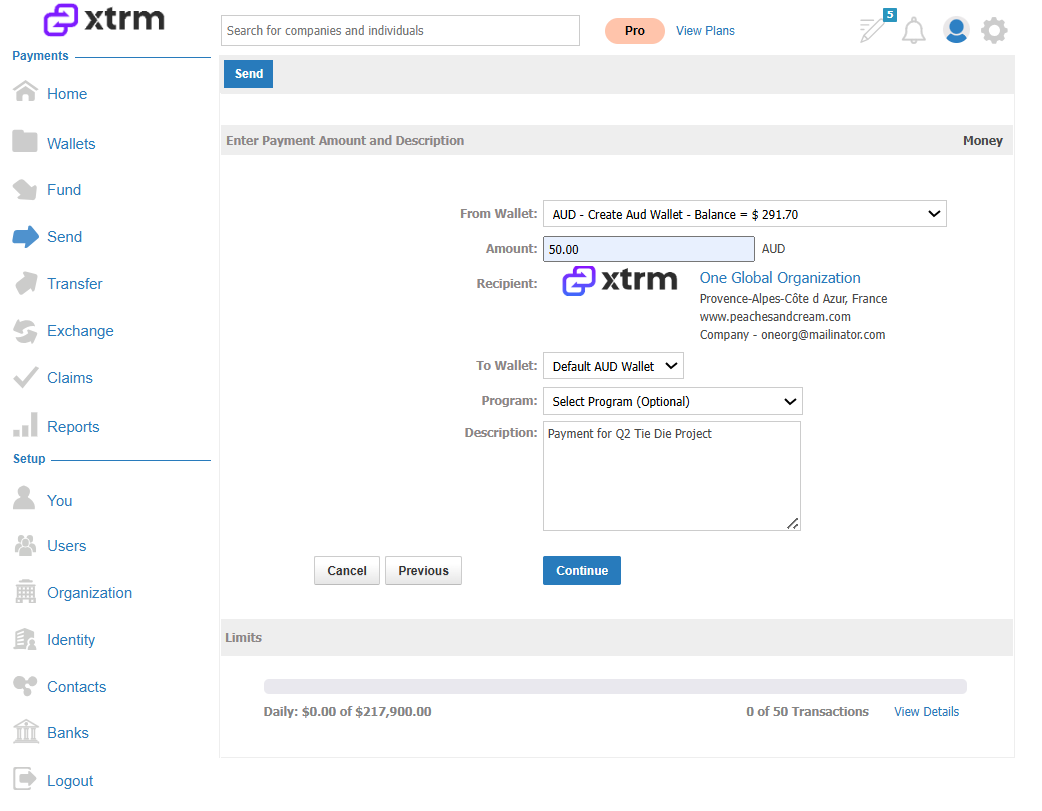
Task: Click the recipient XTRM logo
Action: (620, 281)
